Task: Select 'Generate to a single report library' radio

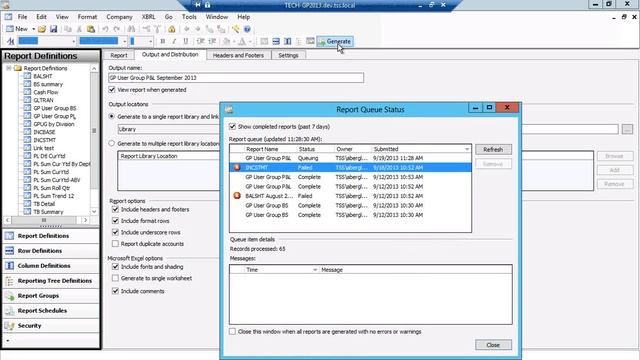Action: [x=111, y=116]
